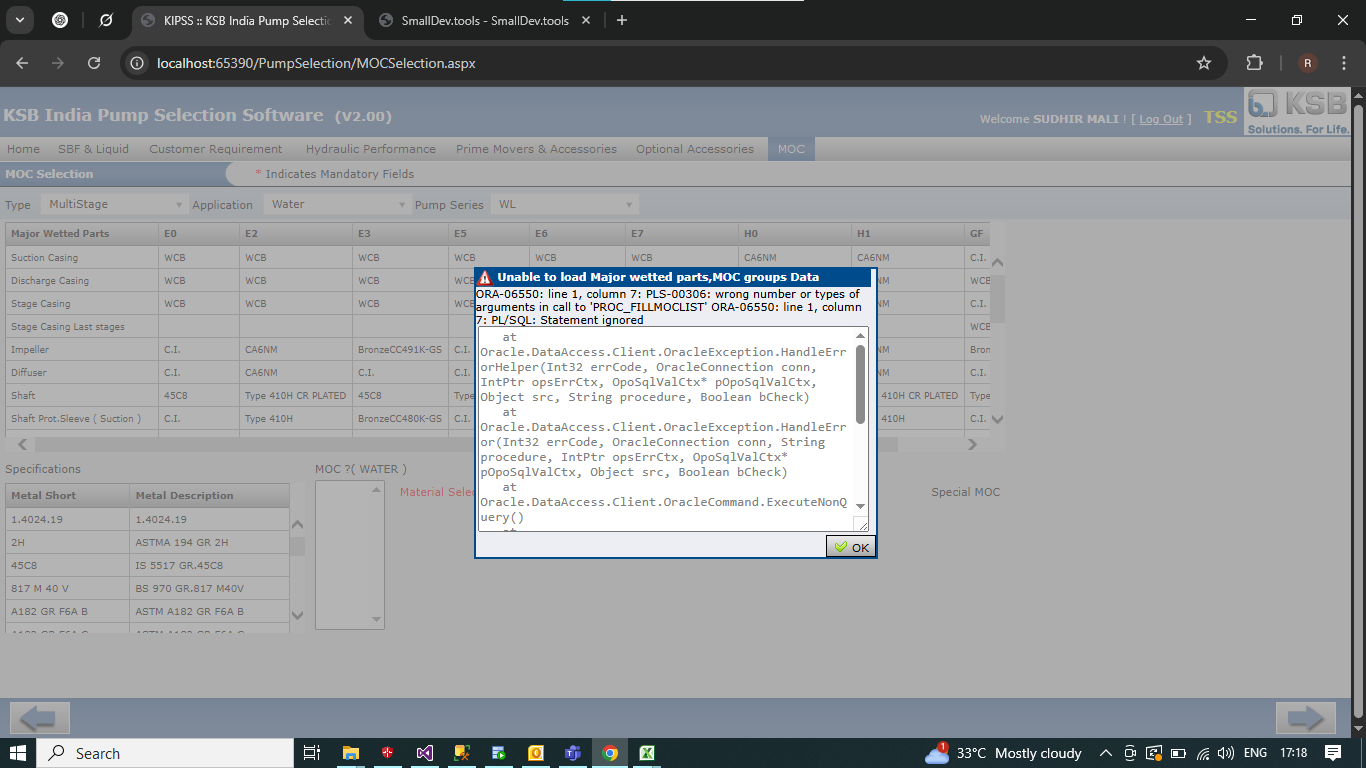Open the Application dropdown showing Water
Screen dimensions: 1366x768
[x=338, y=204]
